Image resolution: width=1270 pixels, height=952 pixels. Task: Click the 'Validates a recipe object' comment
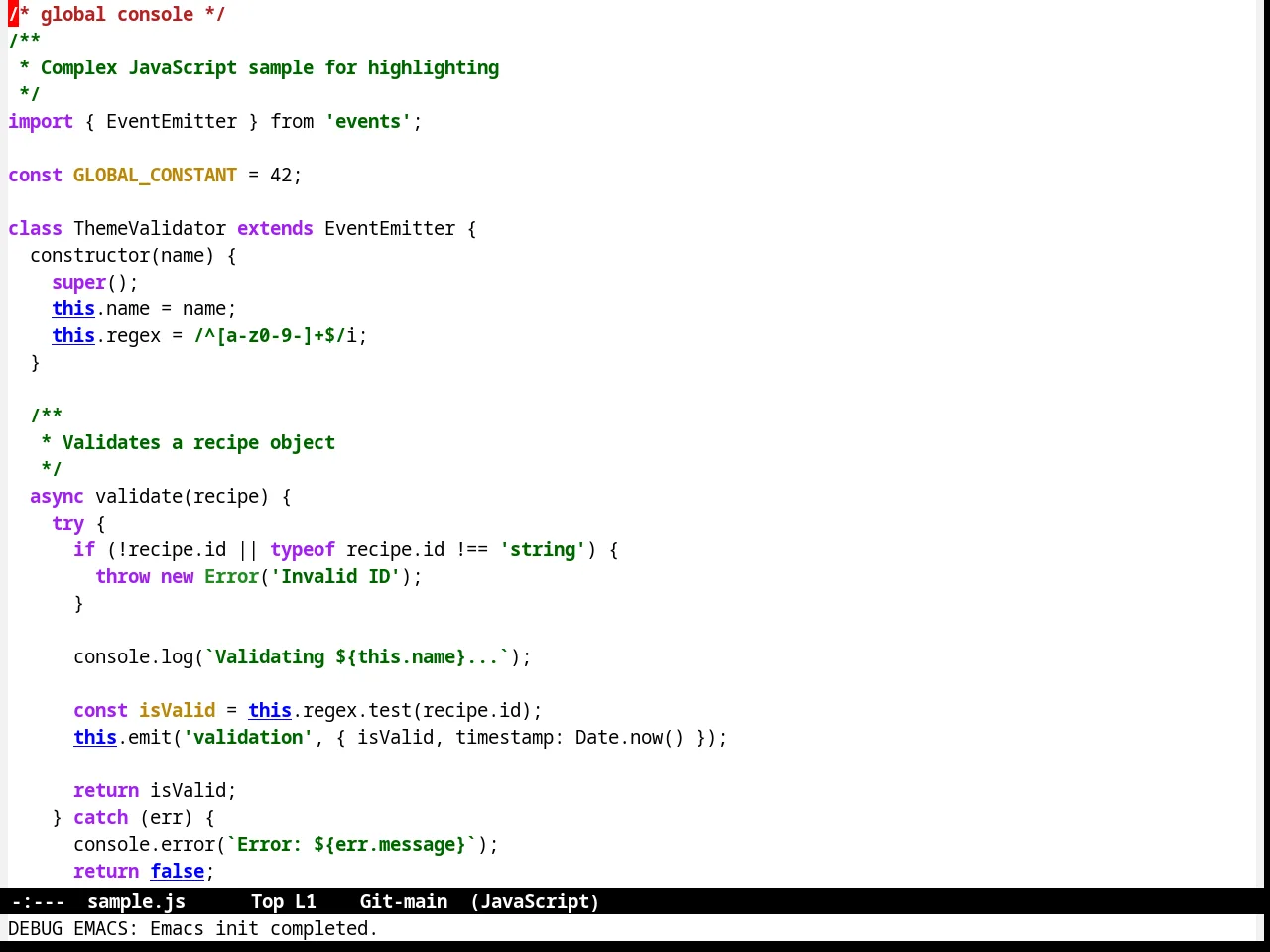198,442
